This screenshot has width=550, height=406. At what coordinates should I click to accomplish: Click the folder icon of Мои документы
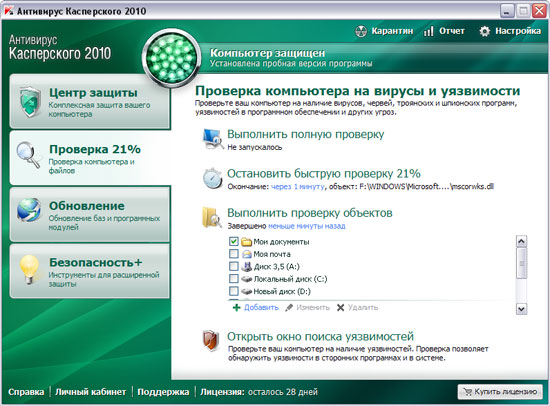247,242
